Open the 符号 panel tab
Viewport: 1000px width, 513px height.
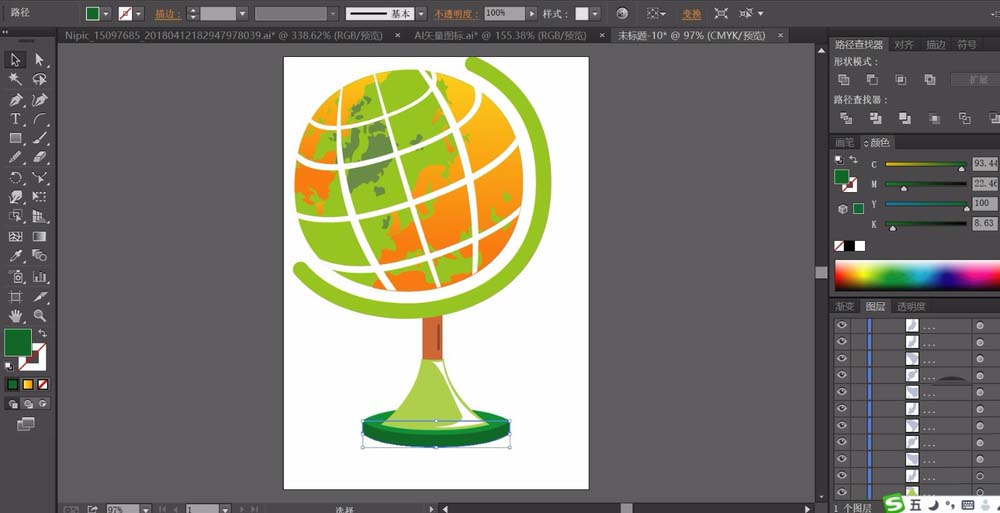click(x=967, y=44)
